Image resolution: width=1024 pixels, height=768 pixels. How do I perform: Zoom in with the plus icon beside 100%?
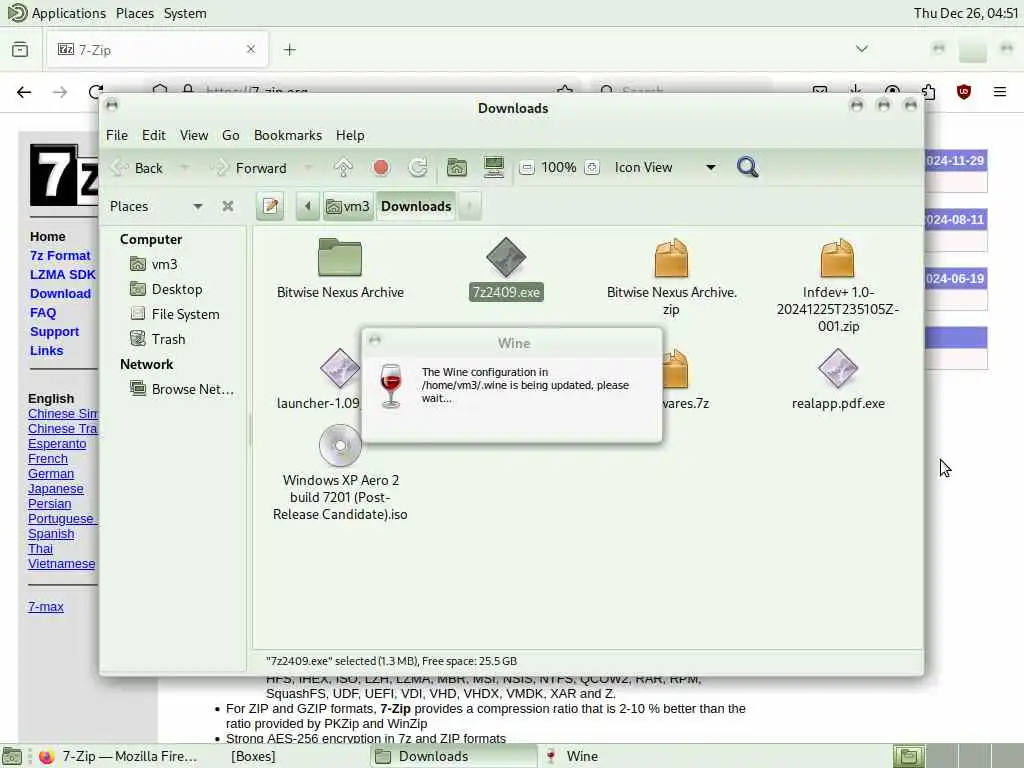point(592,168)
